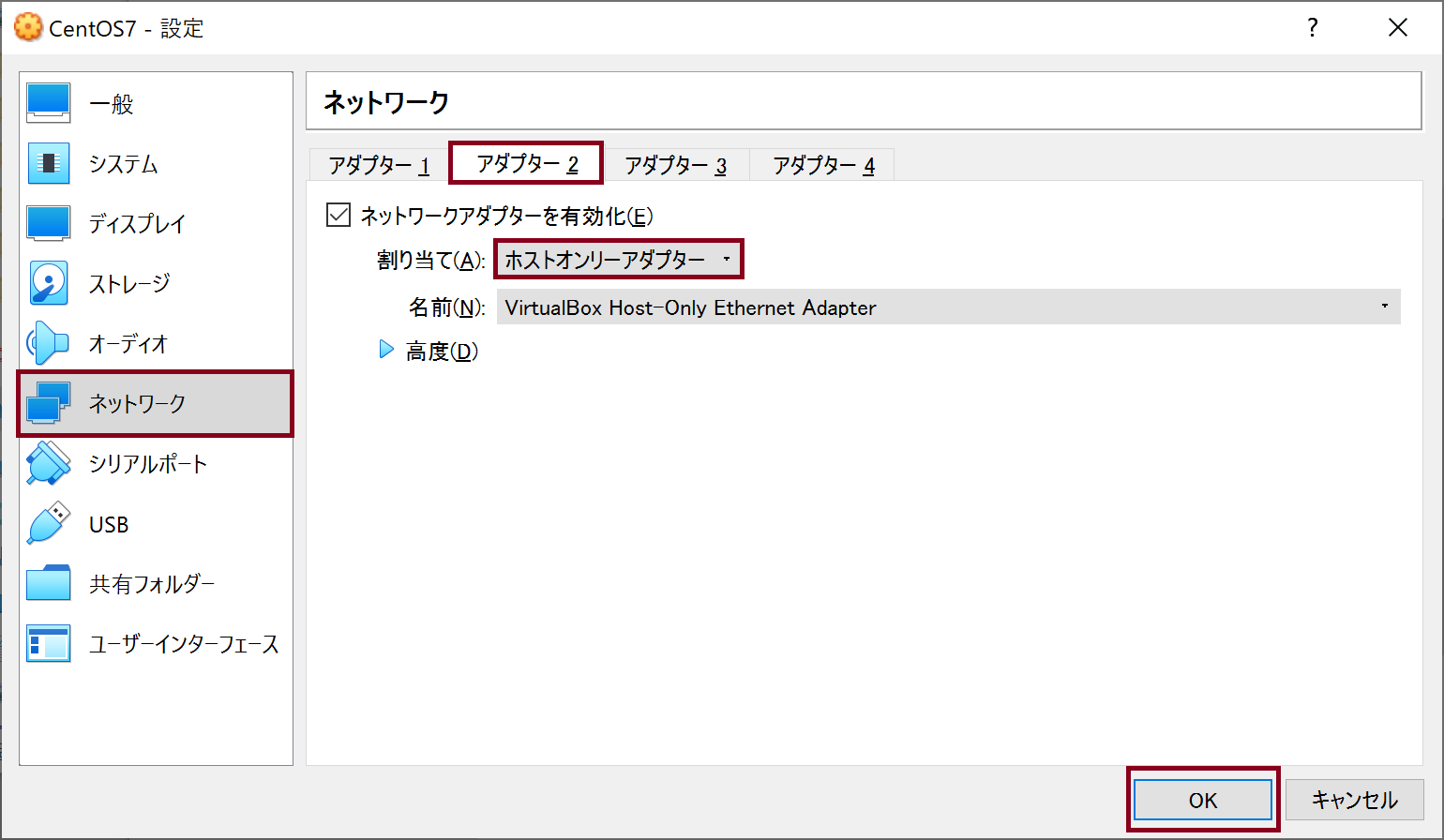Select the USB settings icon
This screenshot has height=840, width=1444.
[x=48, y=523]
